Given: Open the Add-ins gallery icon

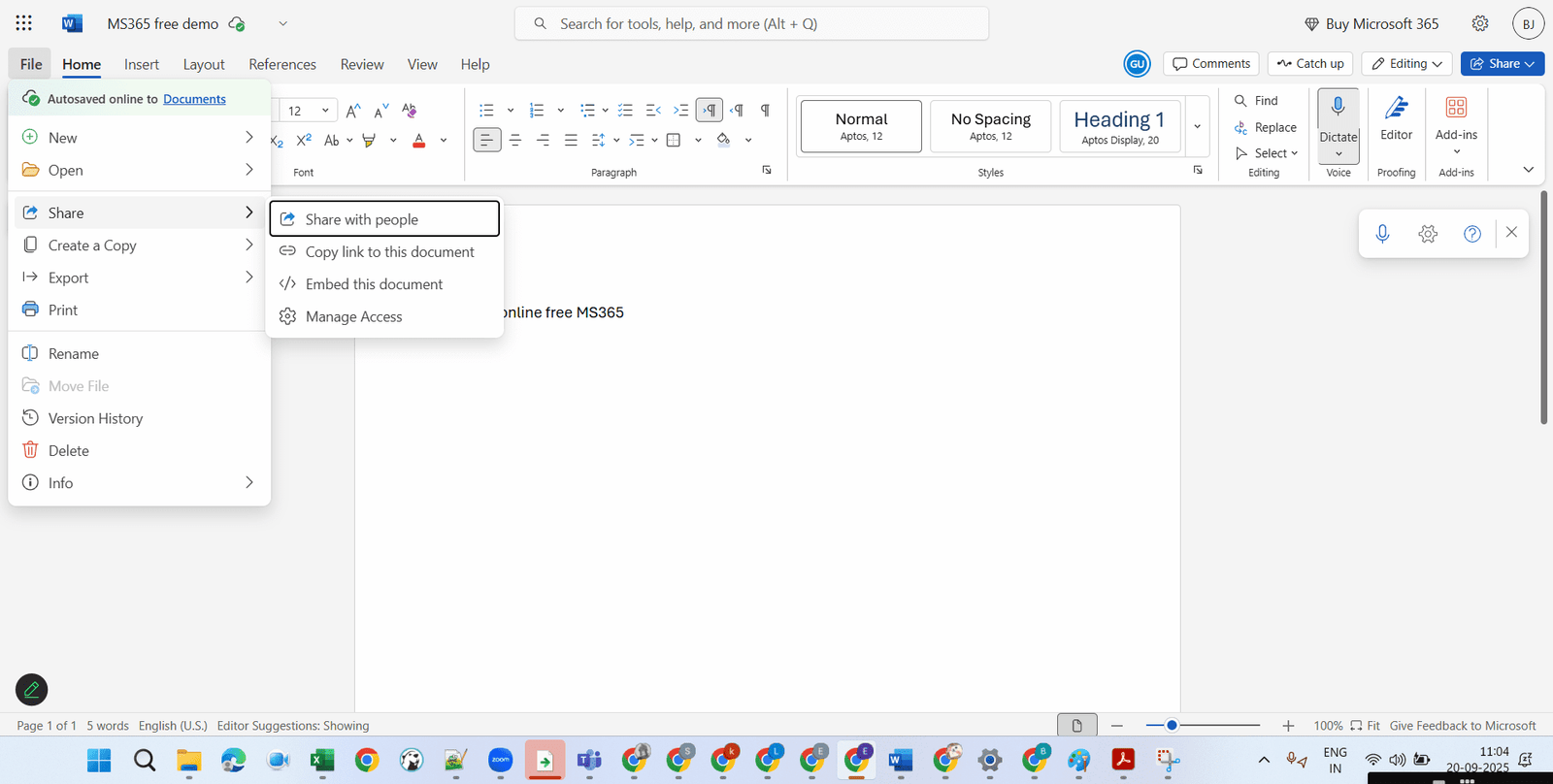Looking at the screenshot, I should [x=1456, y=108].
